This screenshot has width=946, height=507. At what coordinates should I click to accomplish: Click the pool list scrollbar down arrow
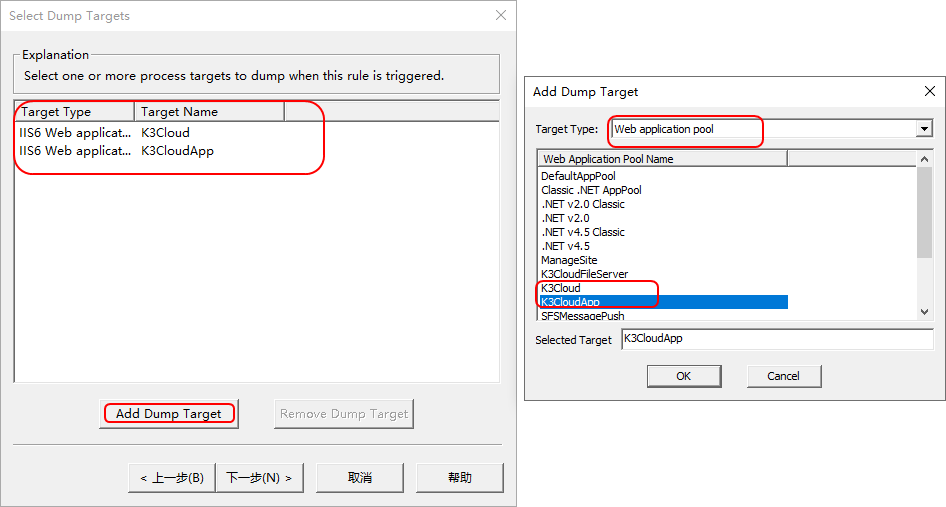(924, 312)
